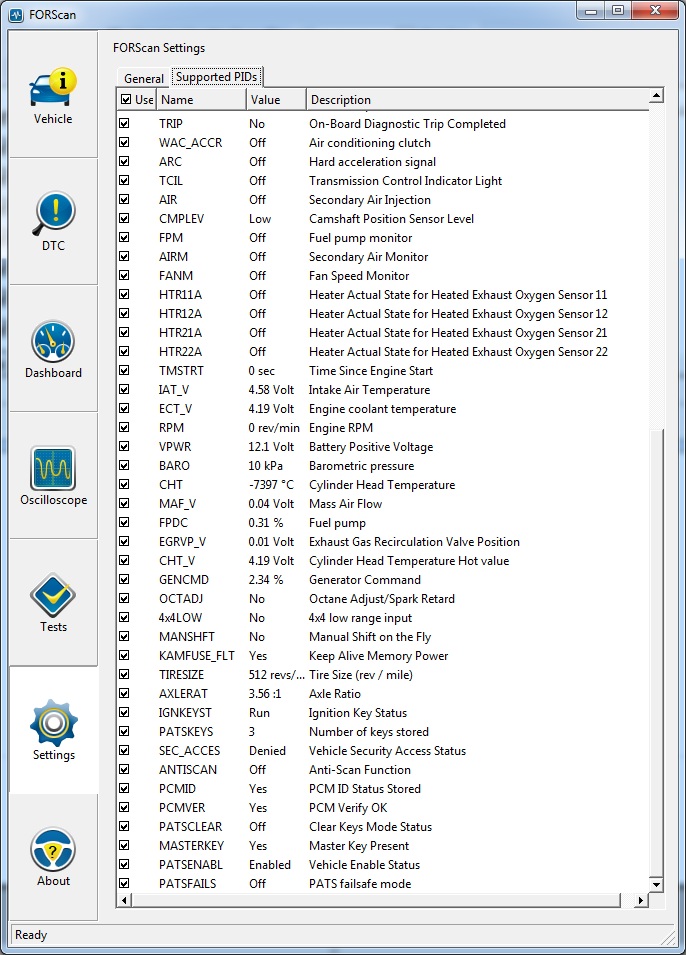Select the TCIL row name
Image resolution: width=686 pixels, height=955 pixels.
pos(171,180)
